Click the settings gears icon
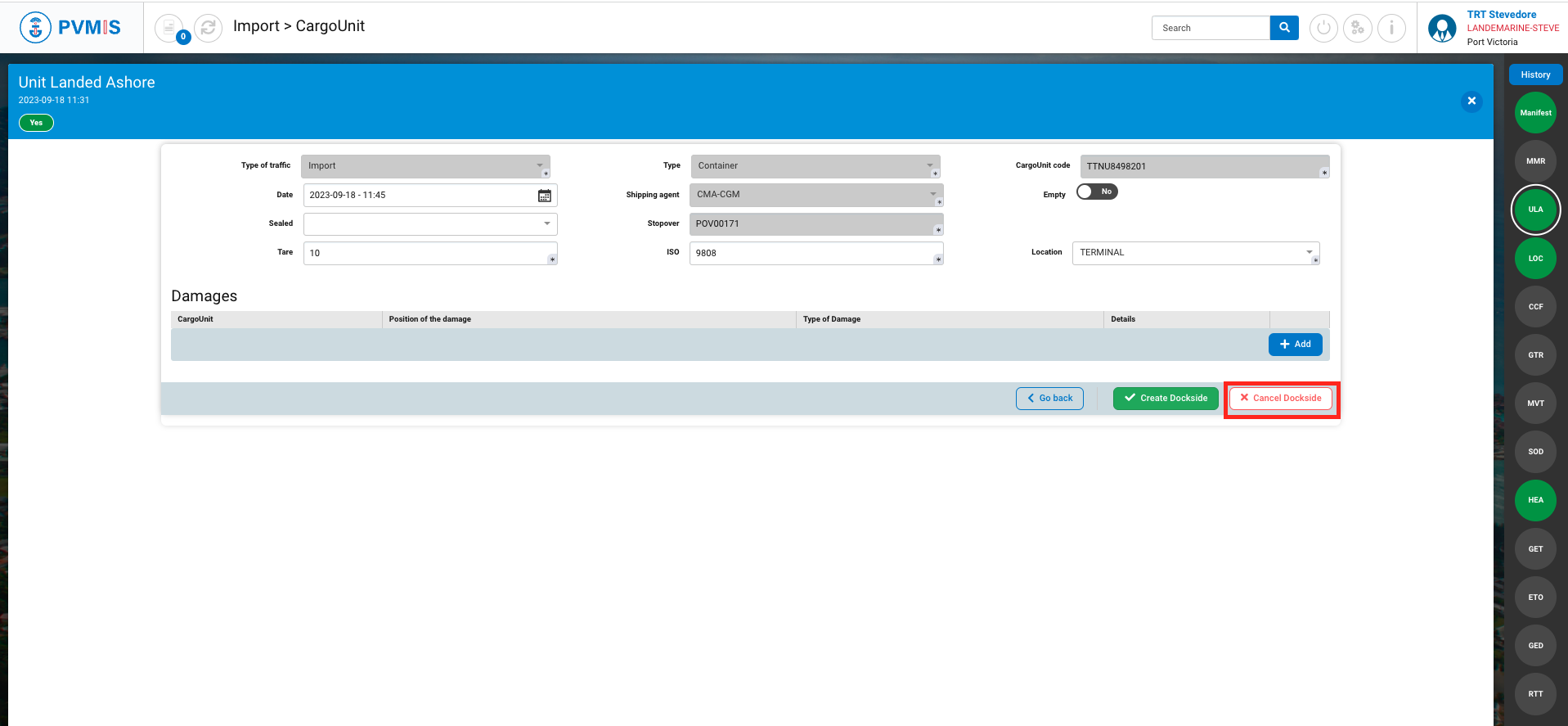Image resolution: width=1568 pixels, height=726 pixels. pos(1358,28)
